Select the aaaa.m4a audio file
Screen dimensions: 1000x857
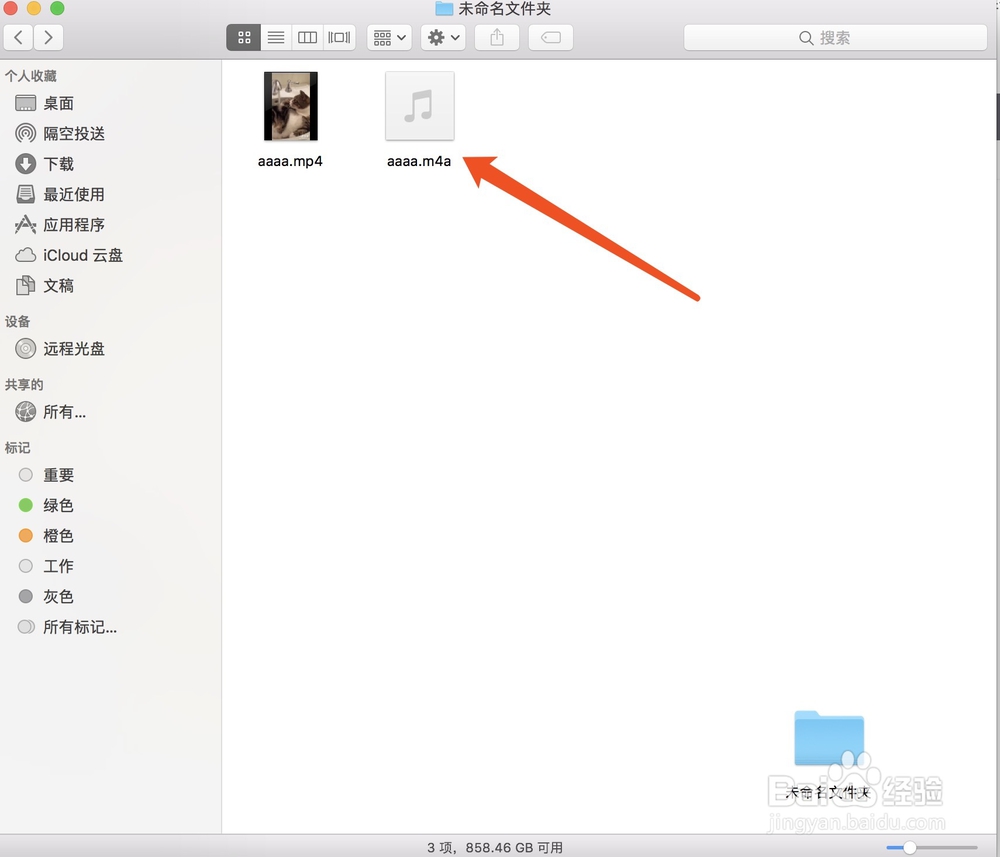tap(419, 105)
